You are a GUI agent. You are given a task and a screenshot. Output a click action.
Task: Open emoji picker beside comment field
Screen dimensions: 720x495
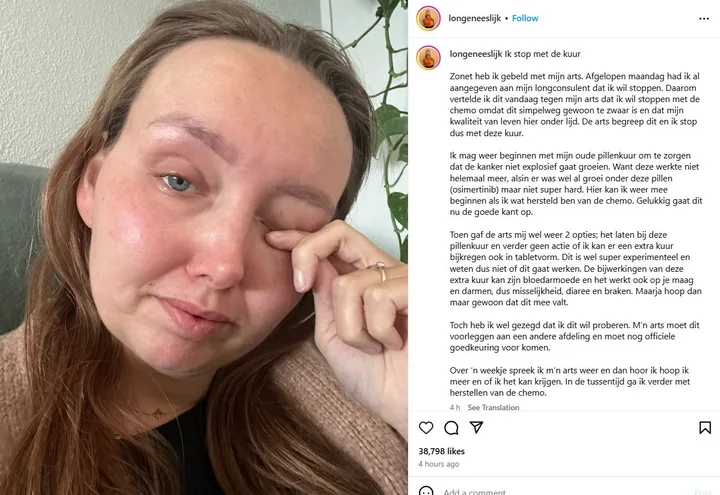[x=426, y=491]
